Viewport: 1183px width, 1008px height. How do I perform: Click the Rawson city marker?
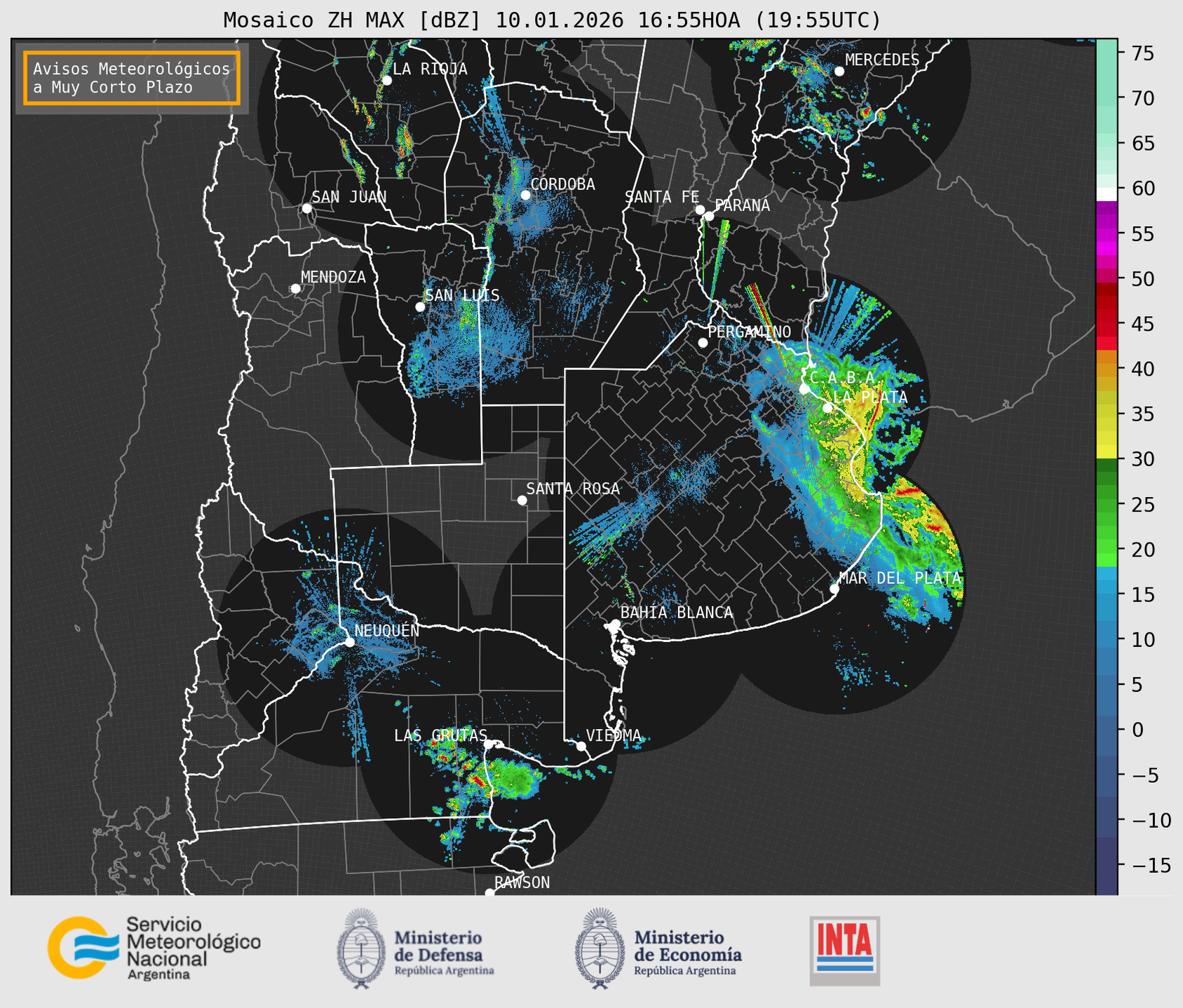point(489,893)
